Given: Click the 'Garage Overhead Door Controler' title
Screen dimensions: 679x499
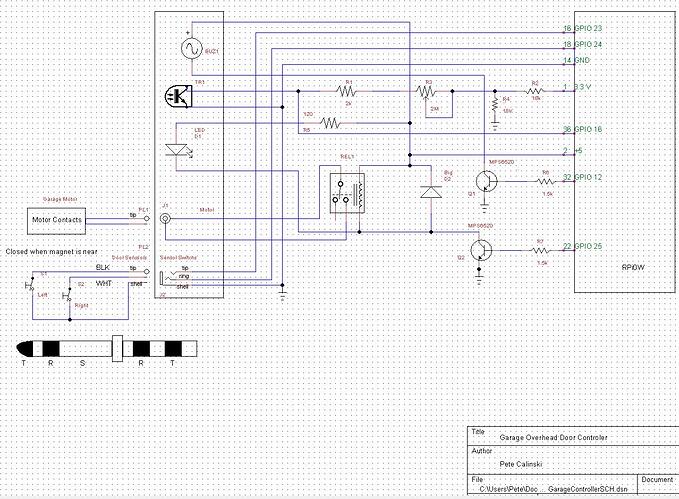Looking at the screenshot, I should click(x=553, y=438).
